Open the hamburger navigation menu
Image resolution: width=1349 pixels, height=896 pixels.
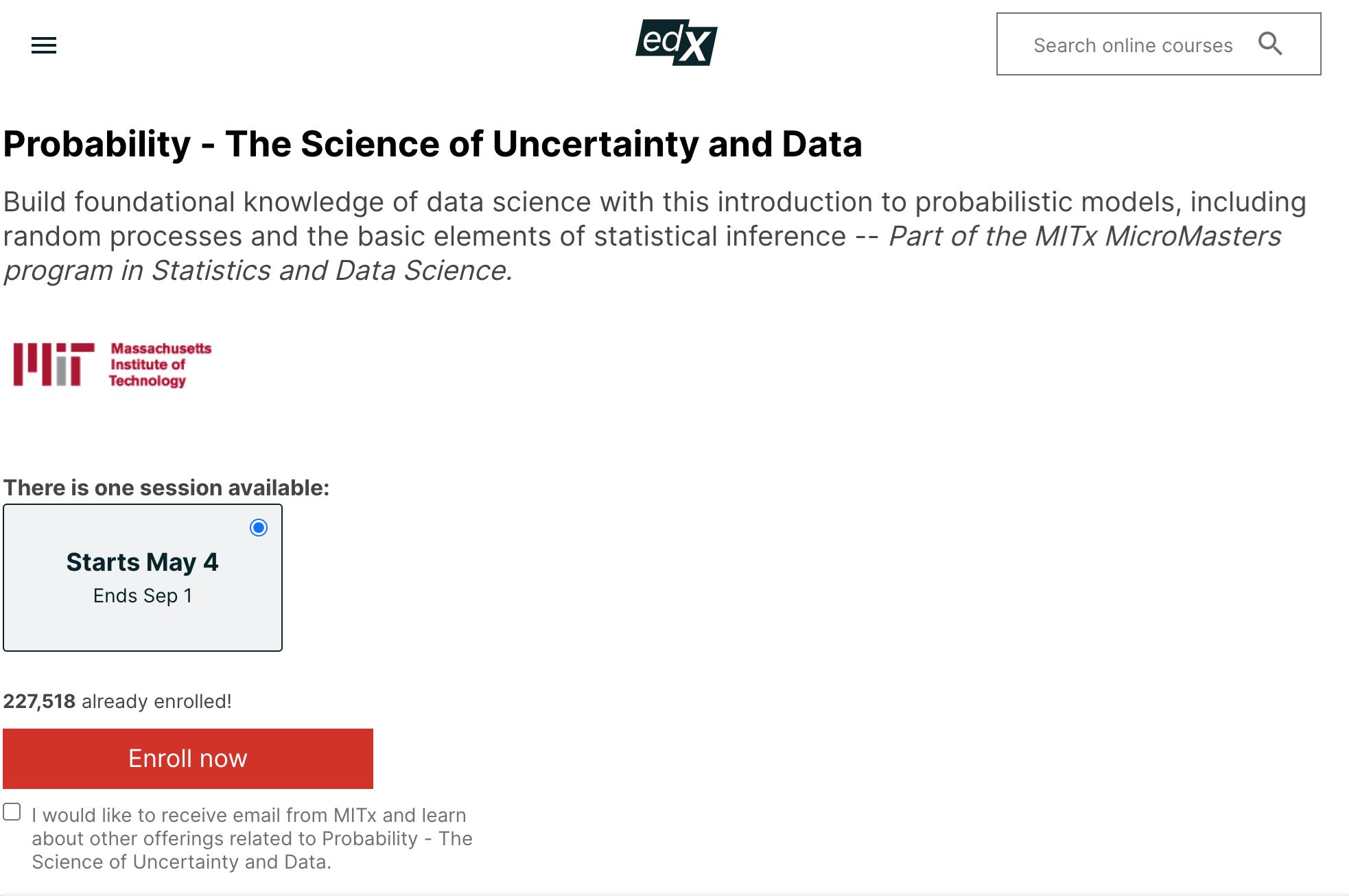click(x=44, y=45)
